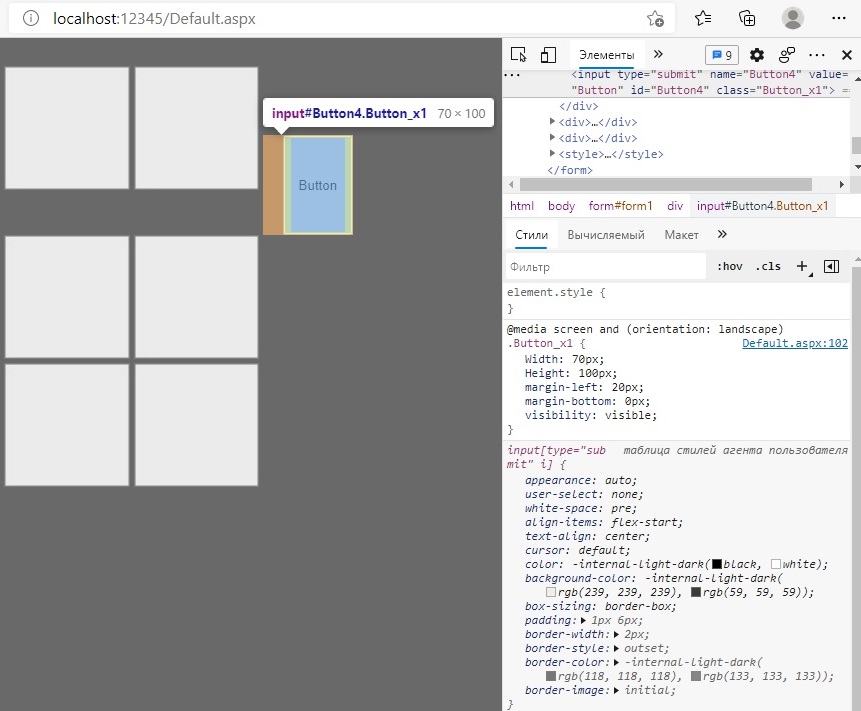Viewport: 861px width, 711px height.
Task: Switch to the Макет tab
Action: pyautogui.click(x=681, y=235)
